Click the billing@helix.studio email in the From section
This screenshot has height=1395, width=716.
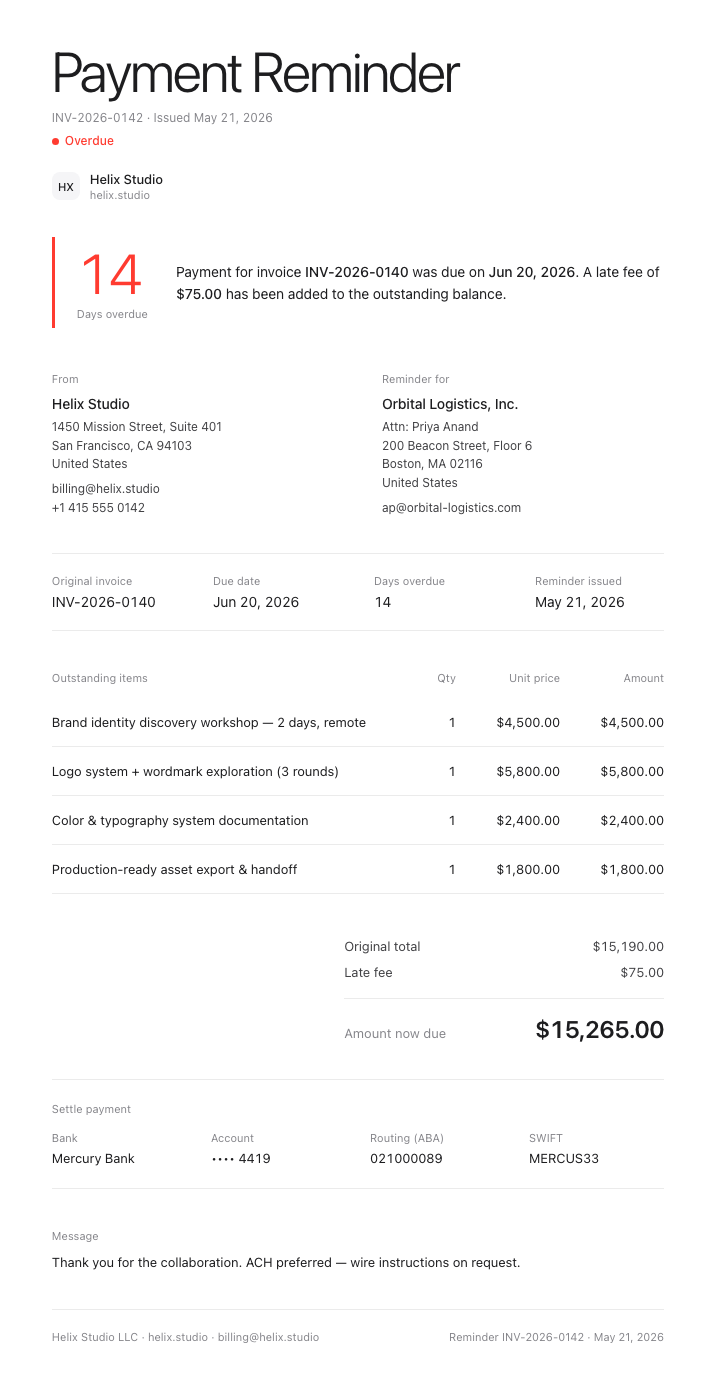106,489
